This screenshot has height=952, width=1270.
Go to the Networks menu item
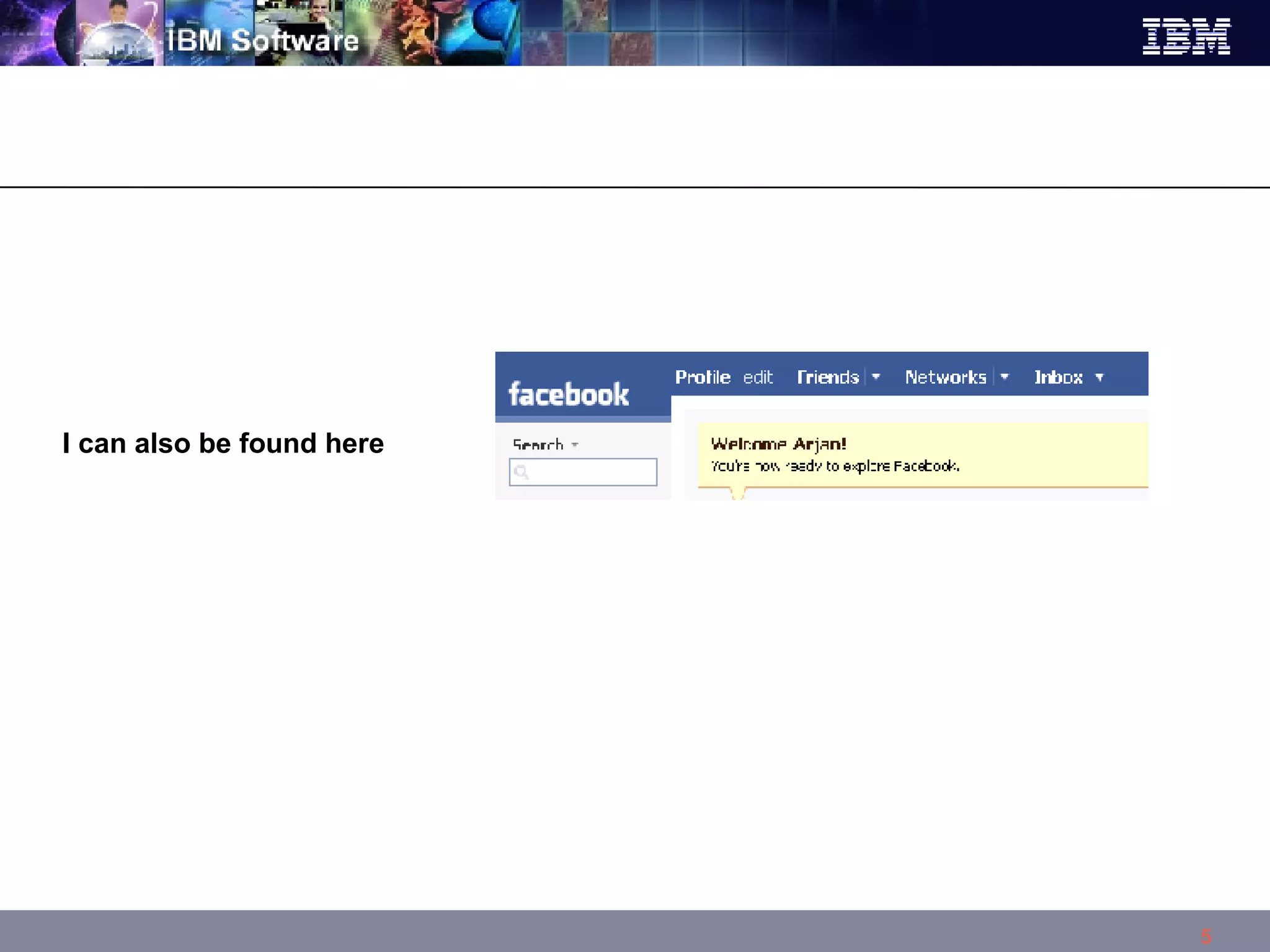[x=945, y=377]
